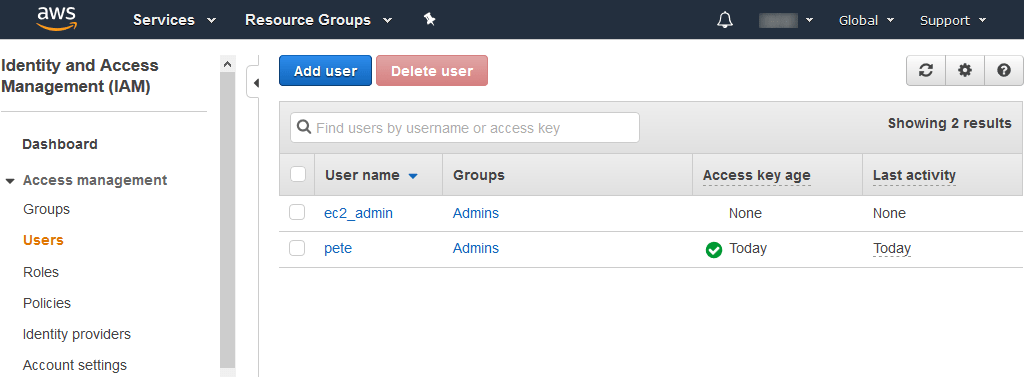Open Groups in the sidebar
This screenshot has height=377, width=1024.
(x=46, y=210)
